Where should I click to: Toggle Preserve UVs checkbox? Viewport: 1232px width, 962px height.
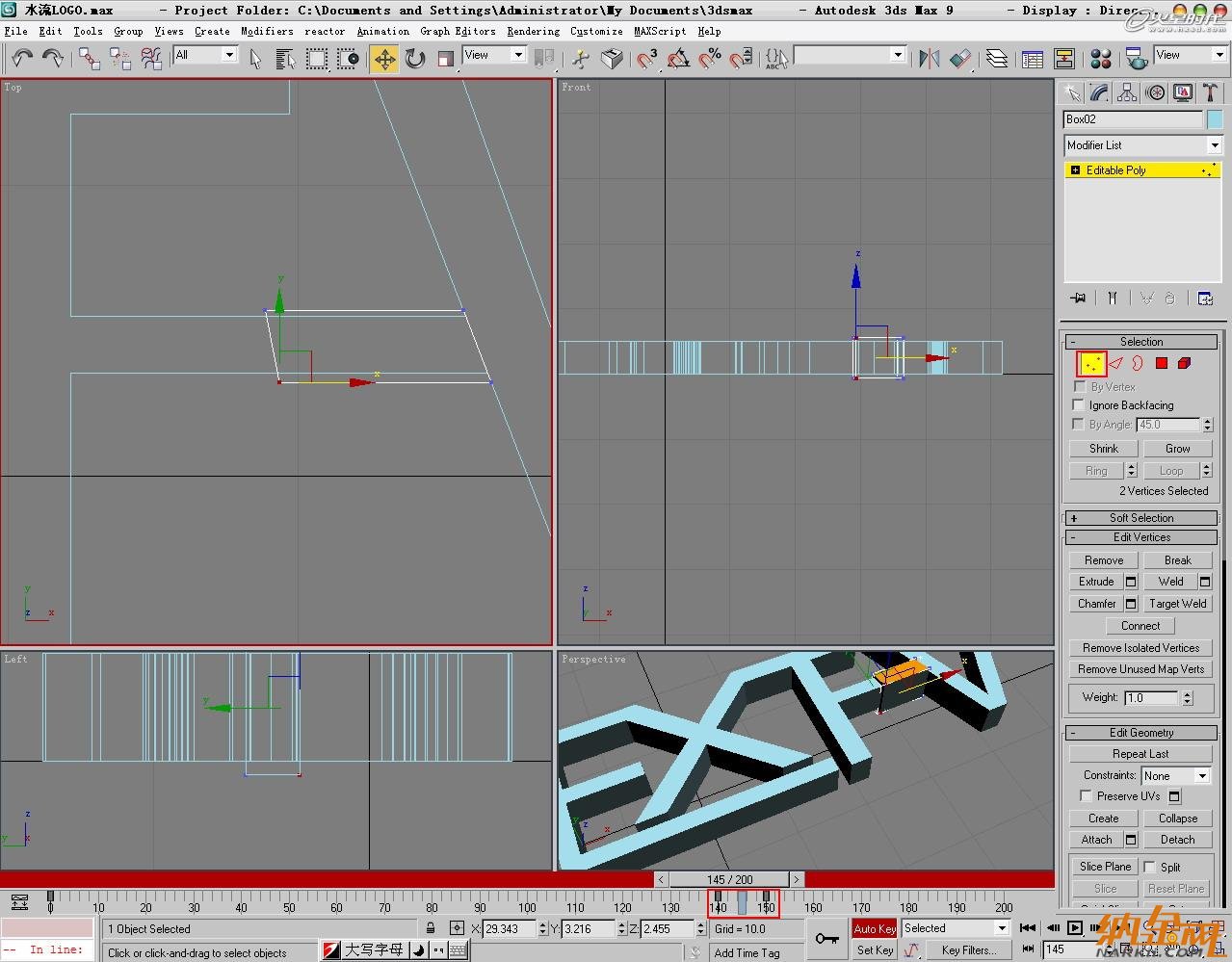(x=1087, y=796)
